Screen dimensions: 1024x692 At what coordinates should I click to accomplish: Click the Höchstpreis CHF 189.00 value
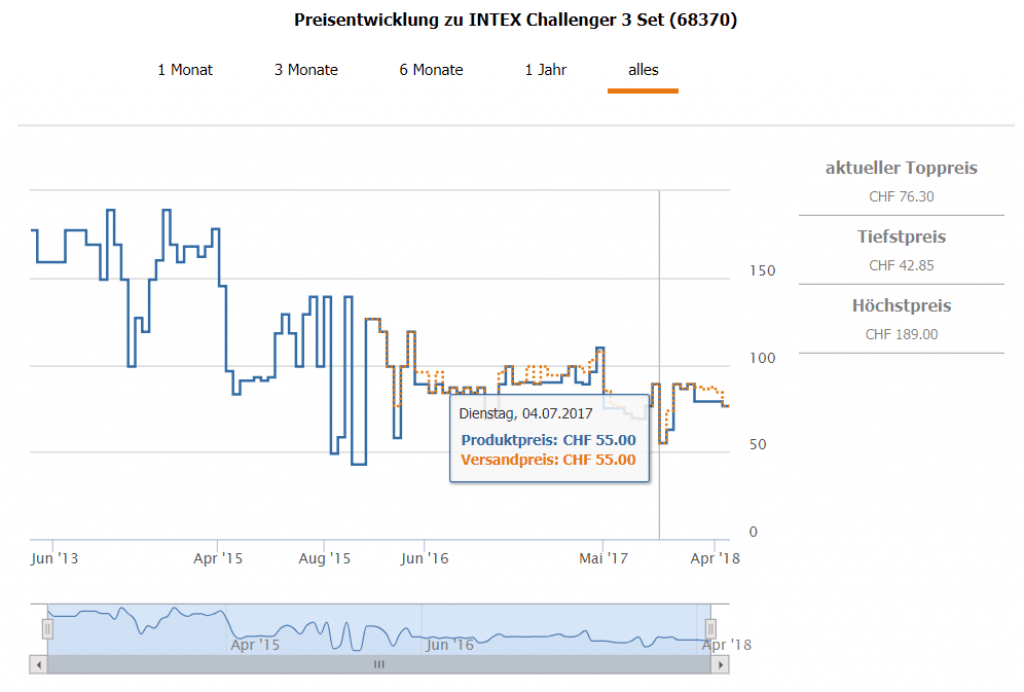pyautogui.click(x=901, y=335)
